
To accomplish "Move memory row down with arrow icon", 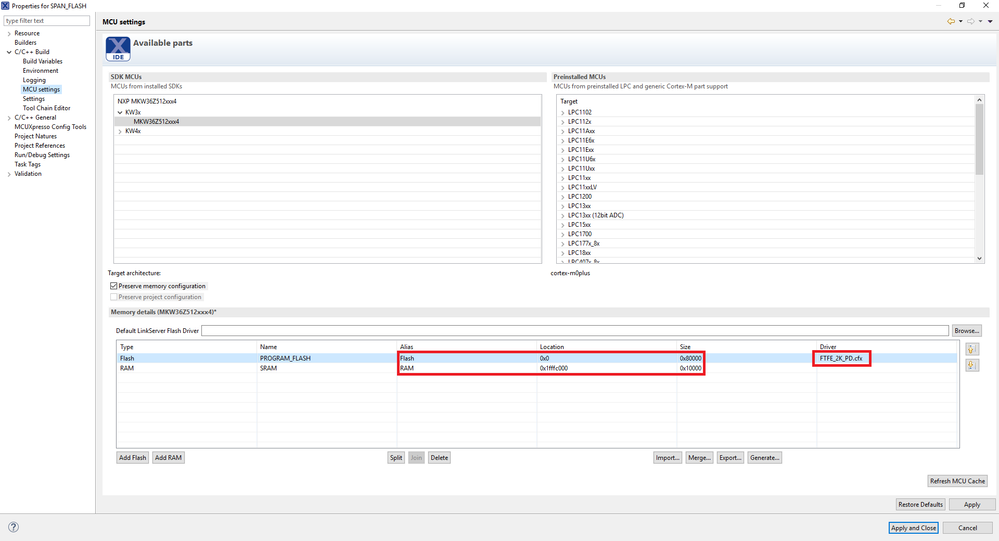I will pos(972,365).
